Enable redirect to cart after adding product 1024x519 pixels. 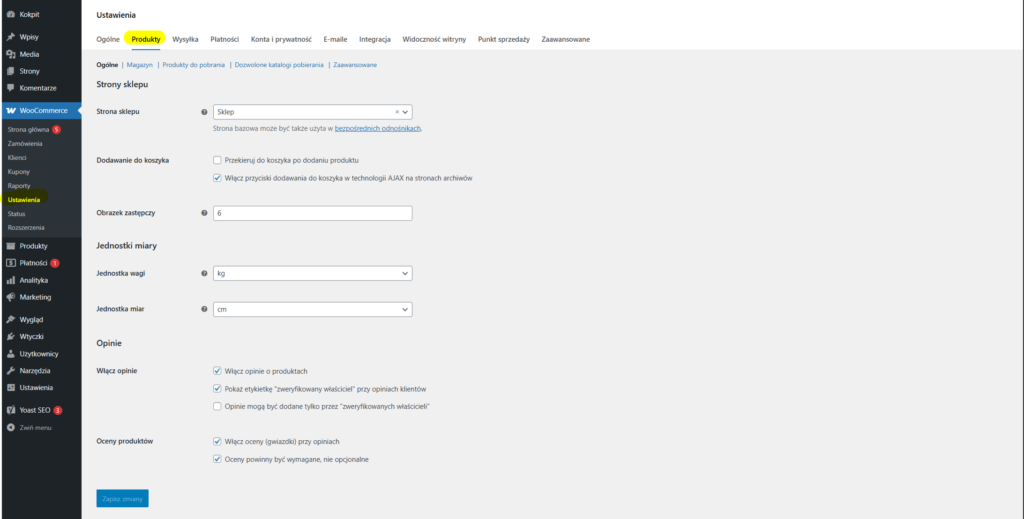217,160
